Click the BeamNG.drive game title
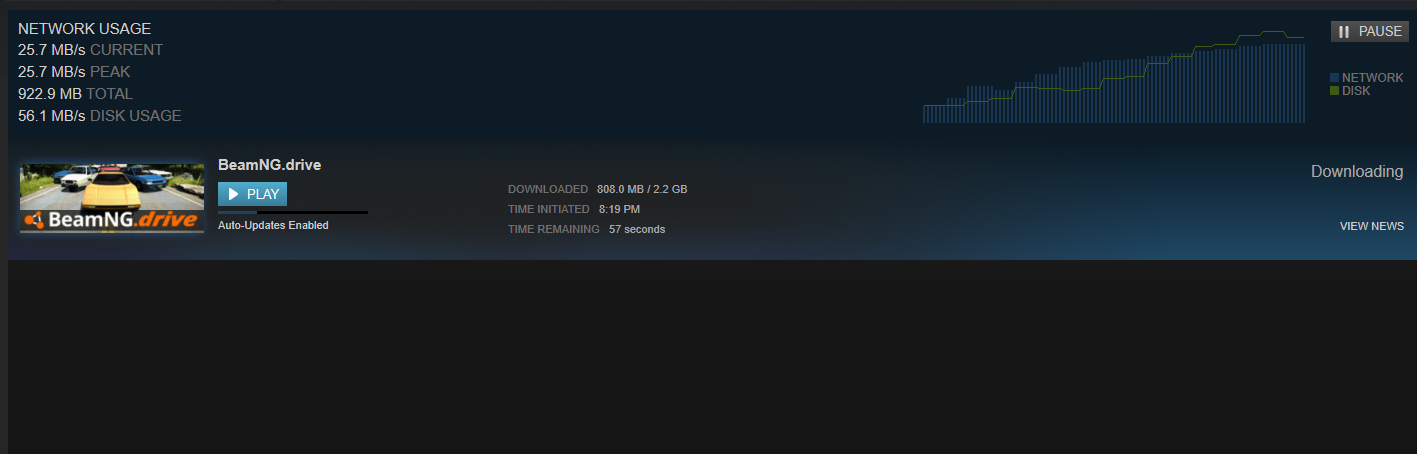The height and width of the screenshot is (454, 1417). tap(269, 165)
